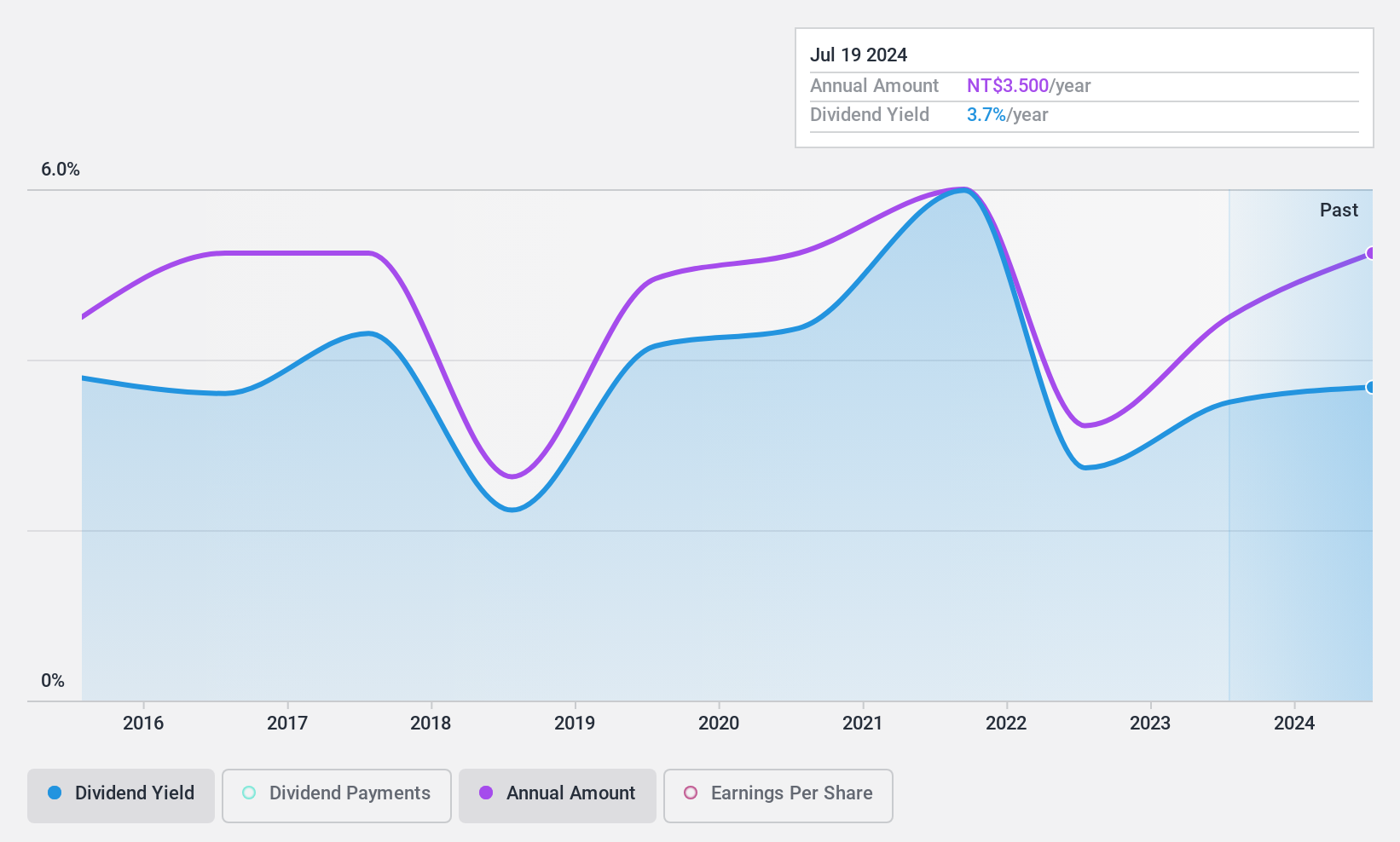The image size is (1400, 842).
Task: Click the Past region label
Action: coord(1339,210)
